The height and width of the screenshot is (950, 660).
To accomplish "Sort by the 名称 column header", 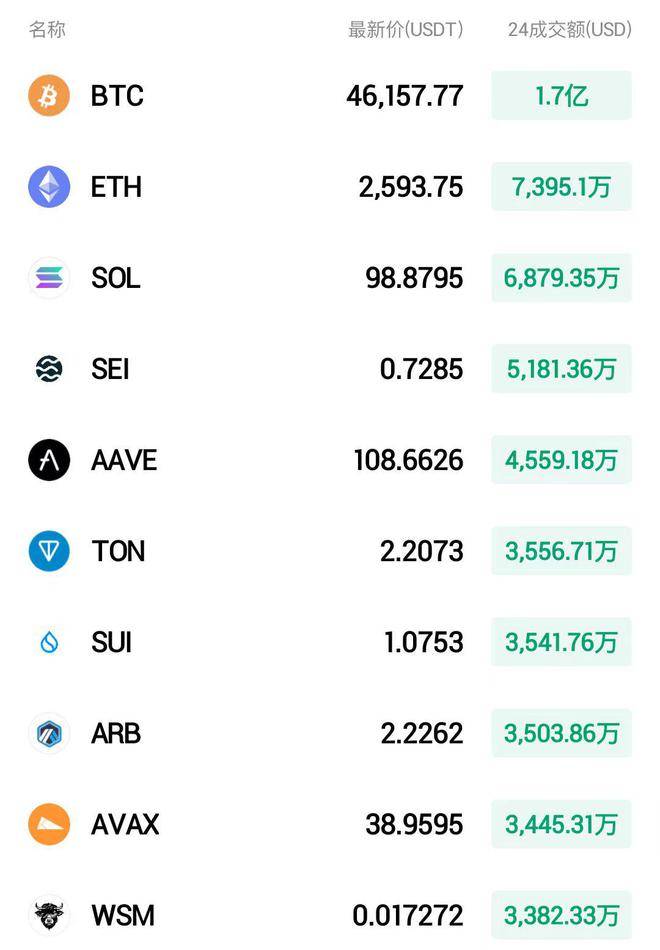I will click(47, 29).
